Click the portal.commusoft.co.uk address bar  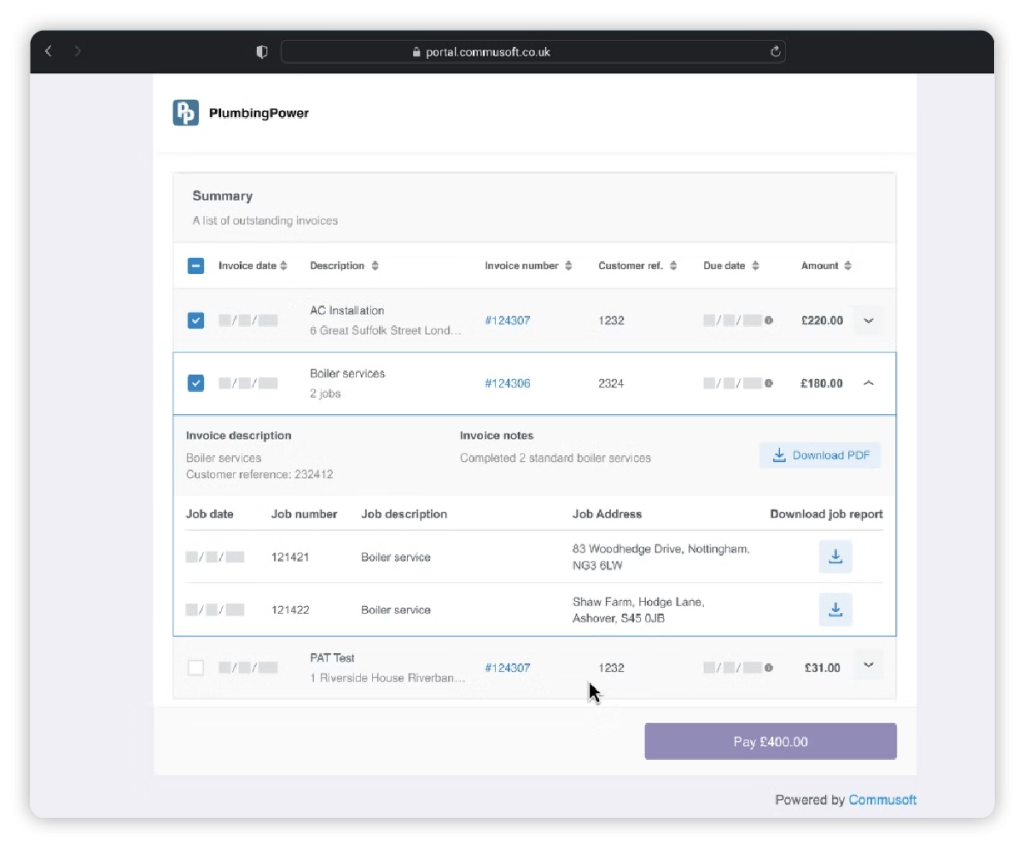(532, 52)
